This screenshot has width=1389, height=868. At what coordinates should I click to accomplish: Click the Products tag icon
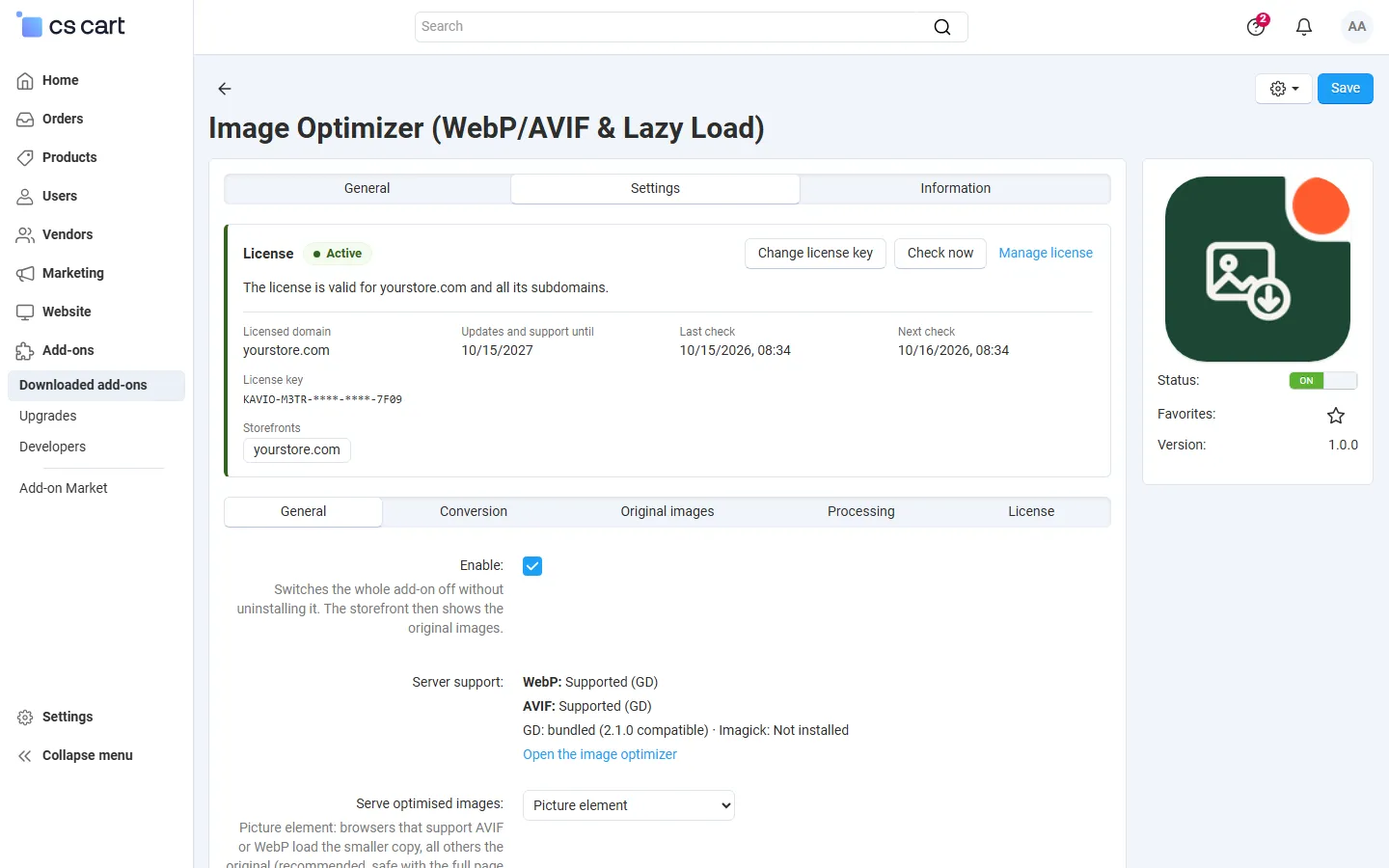click(25, 158)
